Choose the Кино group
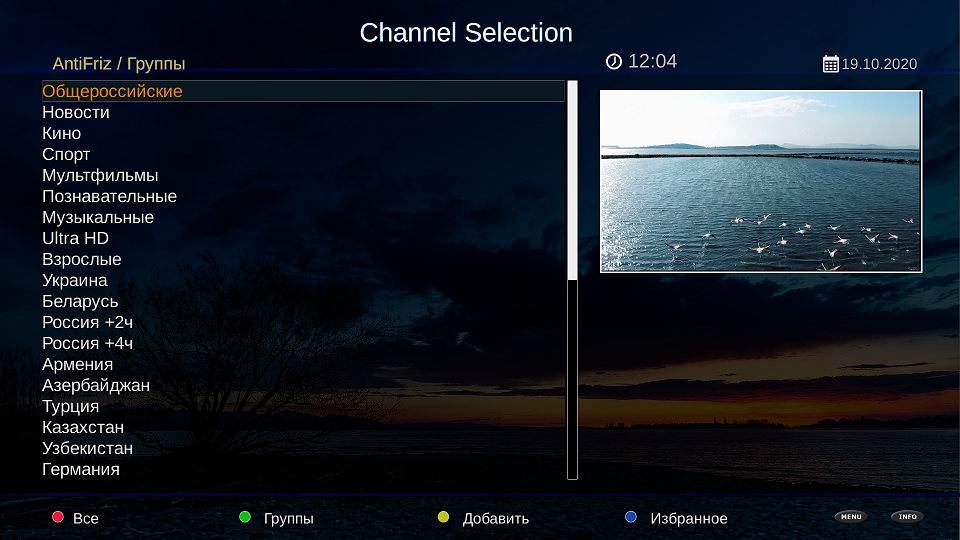 (x=62, y=133)
